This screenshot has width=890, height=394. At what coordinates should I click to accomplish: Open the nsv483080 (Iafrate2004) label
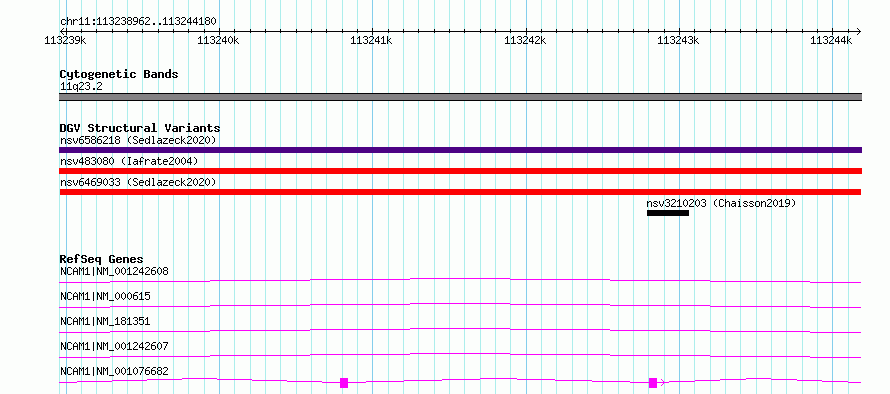coord(129,161)
